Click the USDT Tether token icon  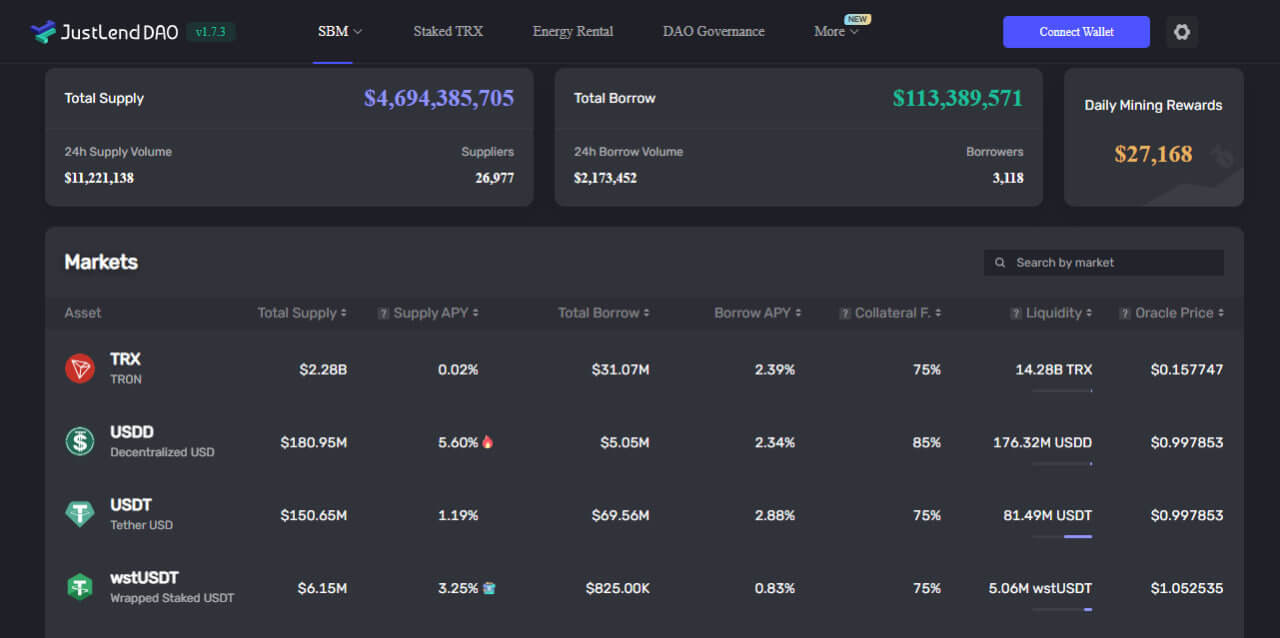pyautogui.click(x=80, y=515)
